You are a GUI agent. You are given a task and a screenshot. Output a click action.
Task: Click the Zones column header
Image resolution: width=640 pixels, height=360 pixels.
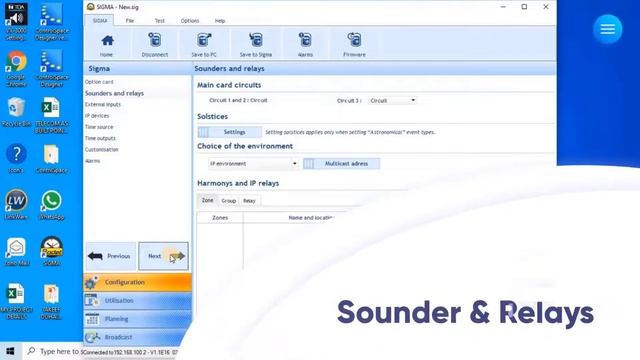[x=220, y=218]
